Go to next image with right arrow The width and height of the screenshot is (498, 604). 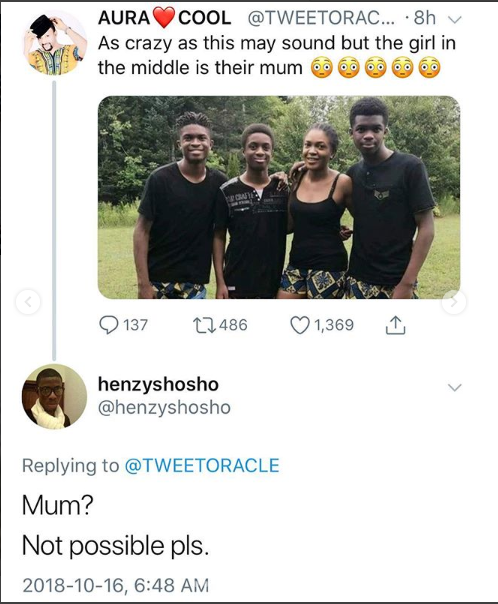click(454, 302)
